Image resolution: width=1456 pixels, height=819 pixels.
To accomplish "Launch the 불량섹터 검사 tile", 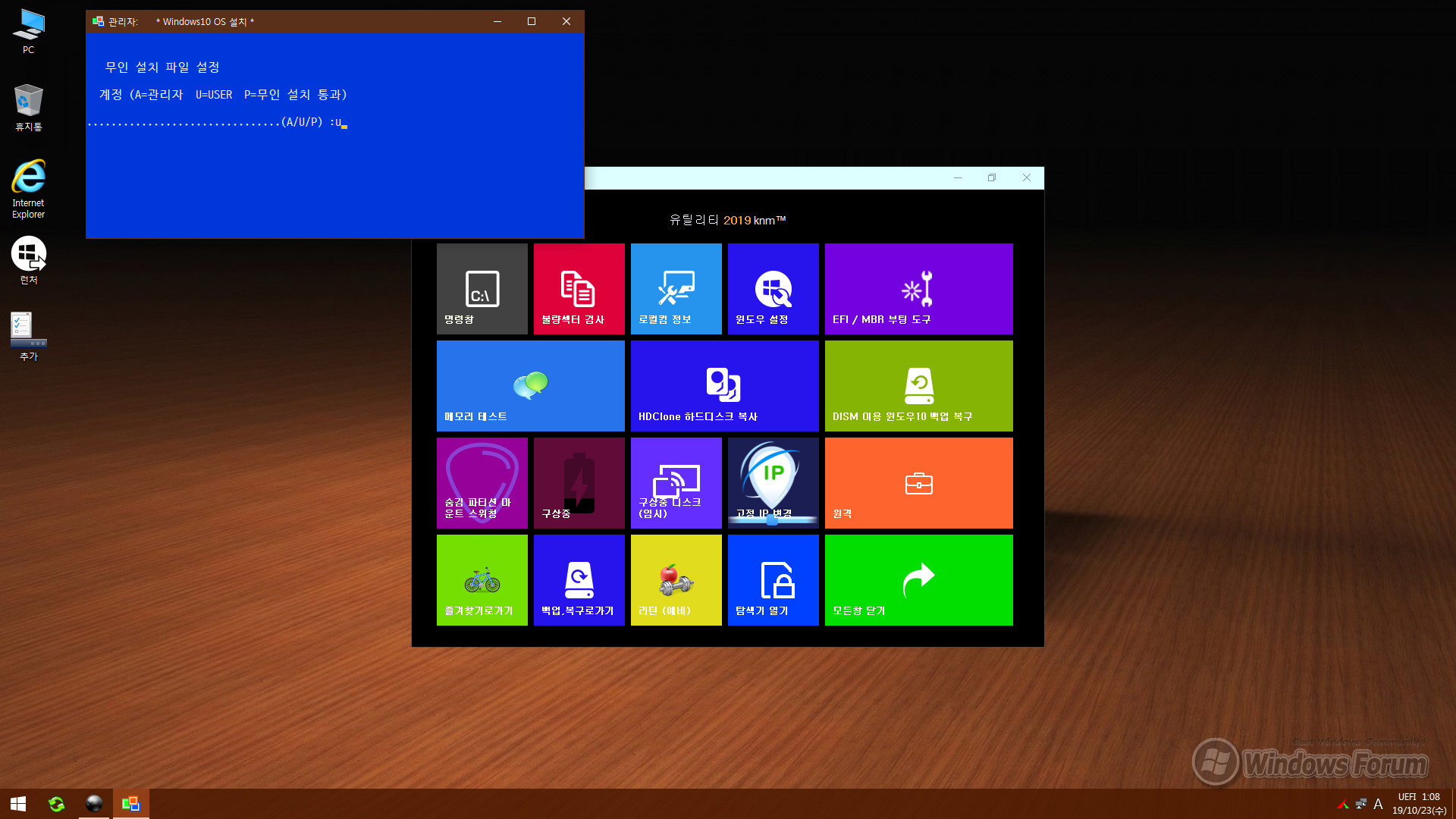I will coord(579,289).
